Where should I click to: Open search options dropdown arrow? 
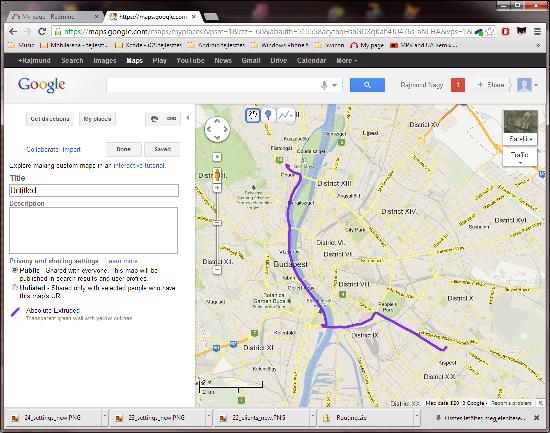pyautogui.click(x=335, y=85)
